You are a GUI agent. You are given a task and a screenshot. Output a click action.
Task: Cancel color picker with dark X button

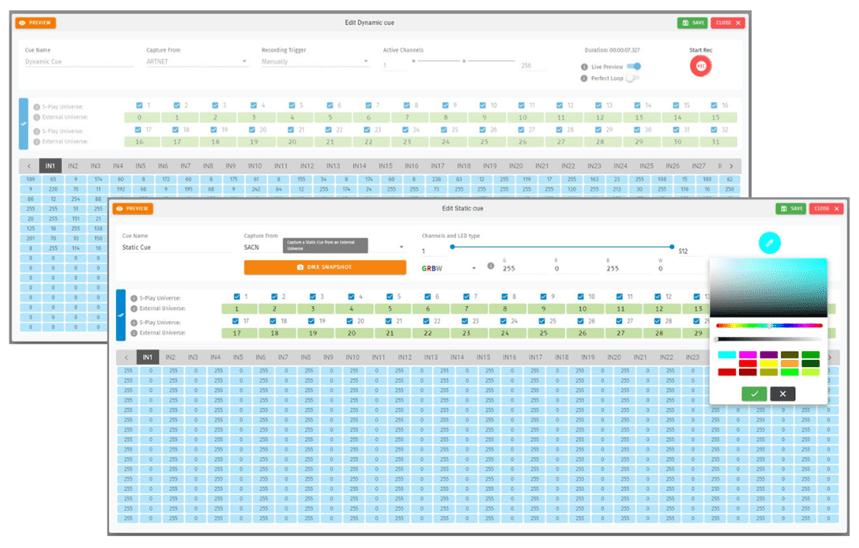(782, 393)
